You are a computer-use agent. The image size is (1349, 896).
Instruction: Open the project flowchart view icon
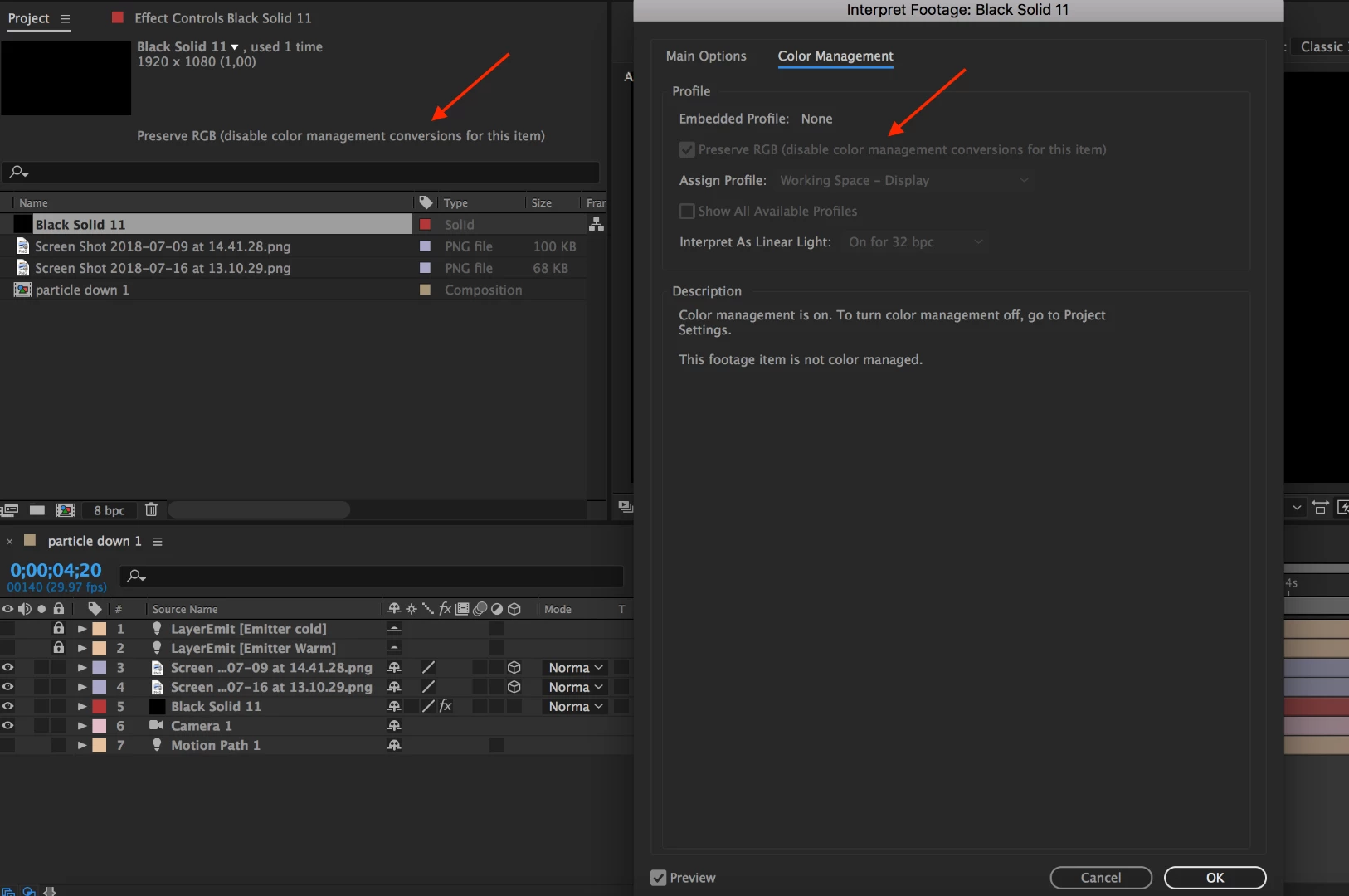(x=596, y=224)
